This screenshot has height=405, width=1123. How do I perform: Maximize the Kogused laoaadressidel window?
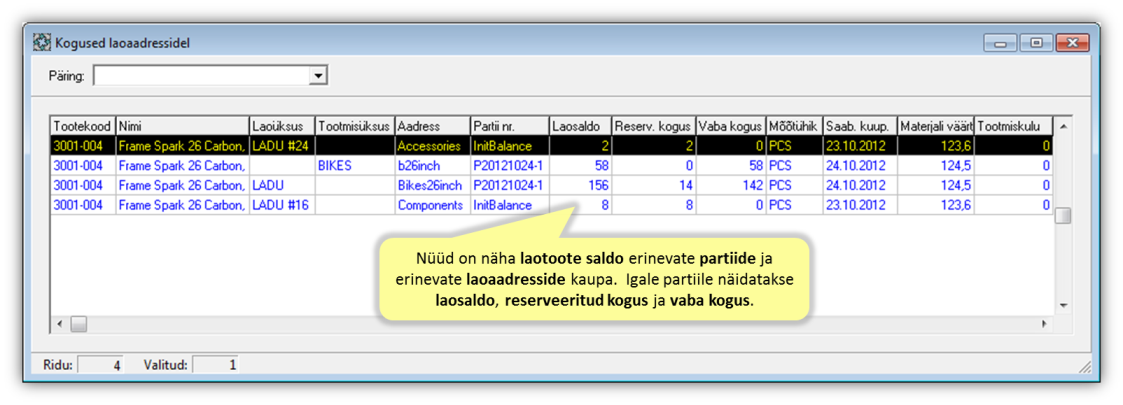pyautogui.click(x=1036, y=43)
